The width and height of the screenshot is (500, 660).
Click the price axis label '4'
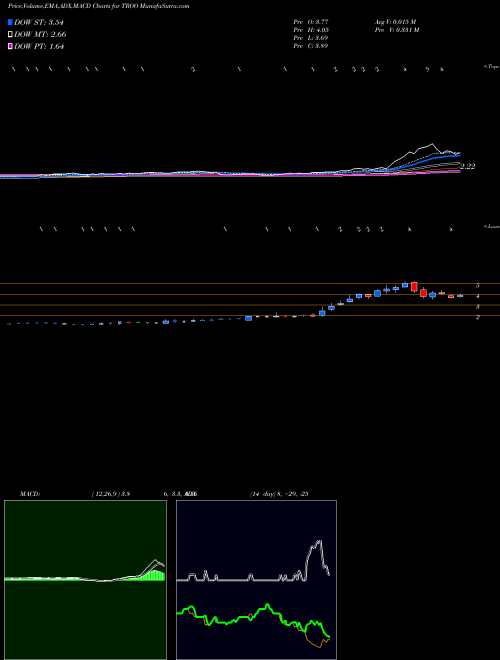(x=477, y=296)
